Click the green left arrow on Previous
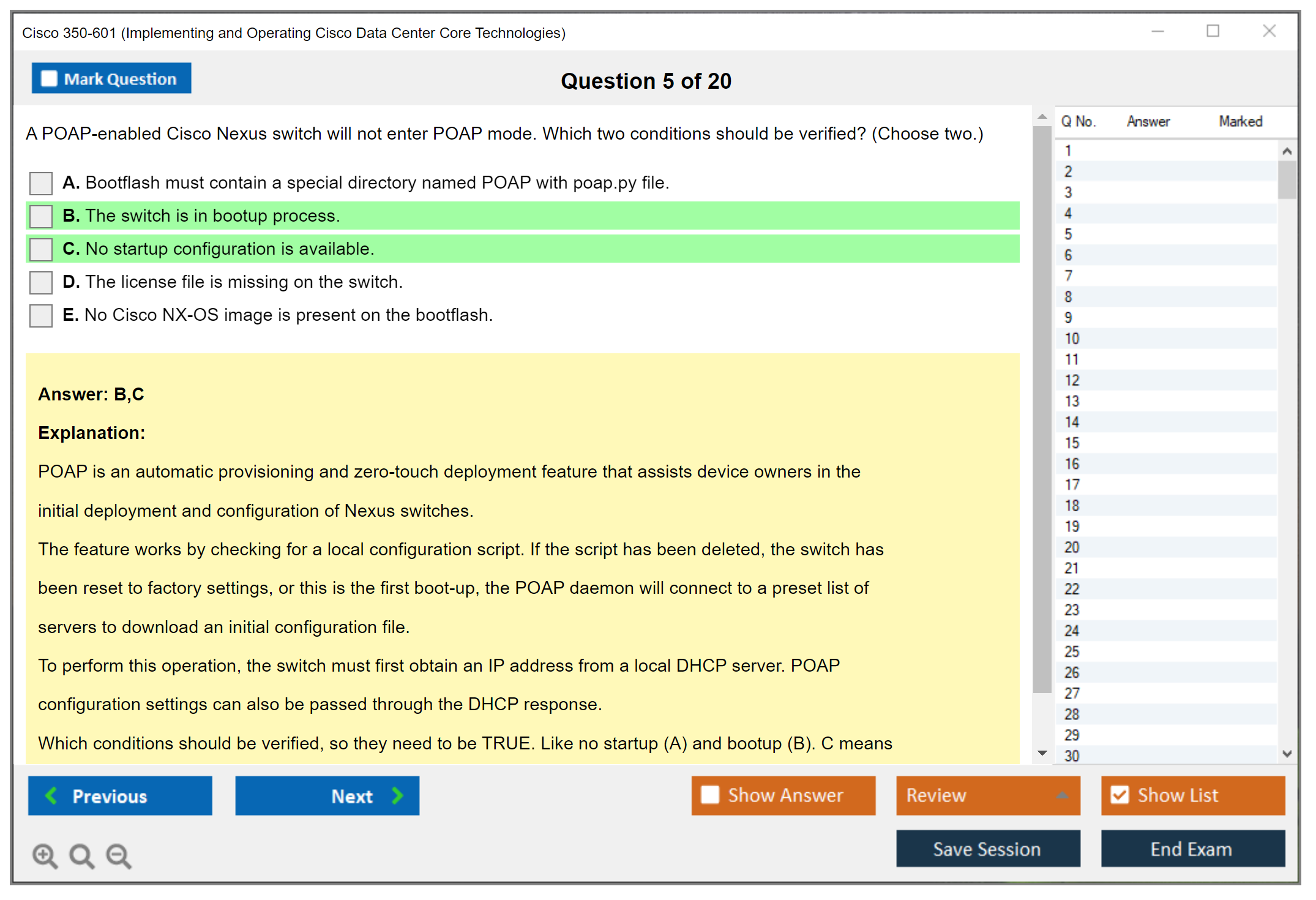The image size is (1316, 900). pyautogui.click(x=52, y=795)
